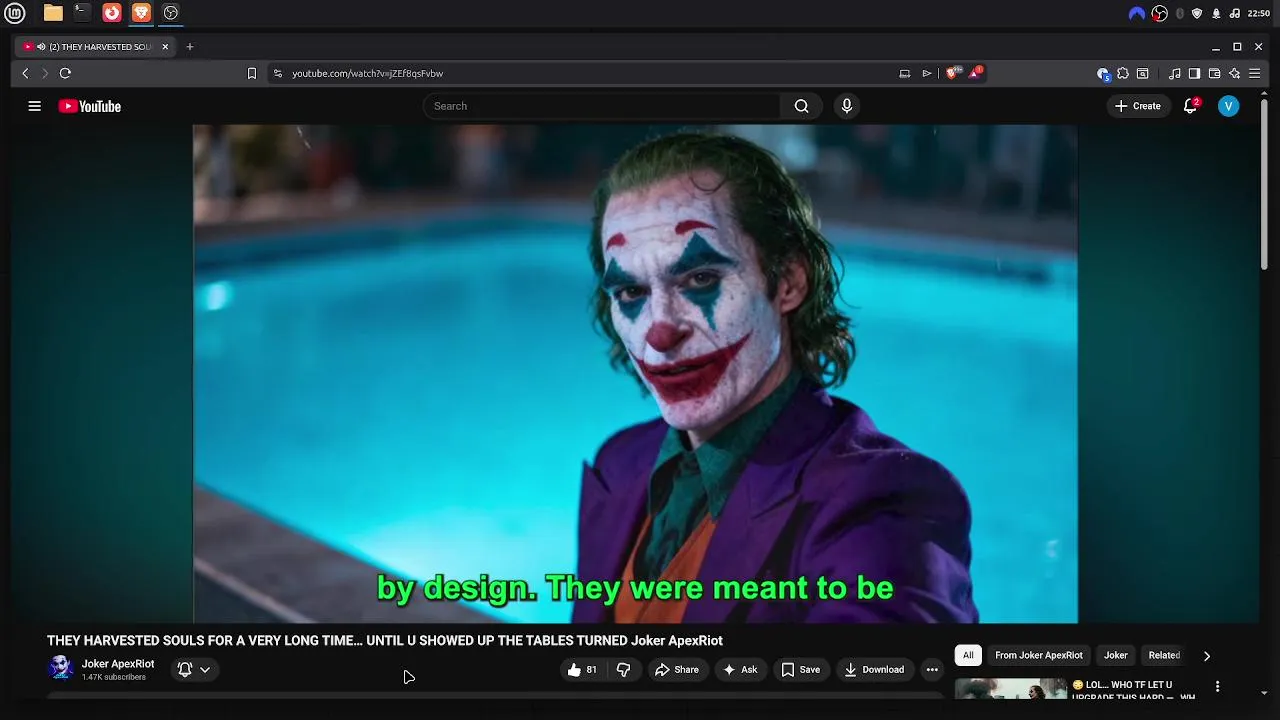This screenshot has width=1280, height=720.
Task: Launch Terminal from the panel
Action: (x=82, y=13)
